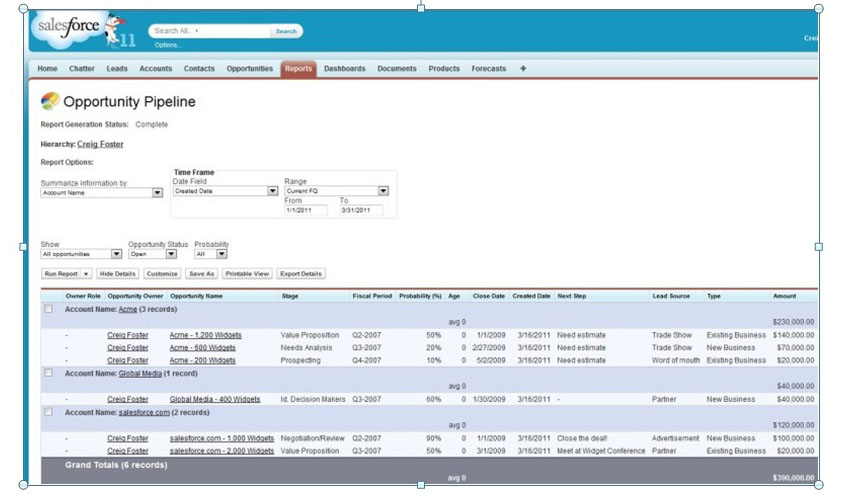Click the $140,000.00 amount cell
This screenshot has height=495, width=841.
pyautogui.click(x=793, y=335)
